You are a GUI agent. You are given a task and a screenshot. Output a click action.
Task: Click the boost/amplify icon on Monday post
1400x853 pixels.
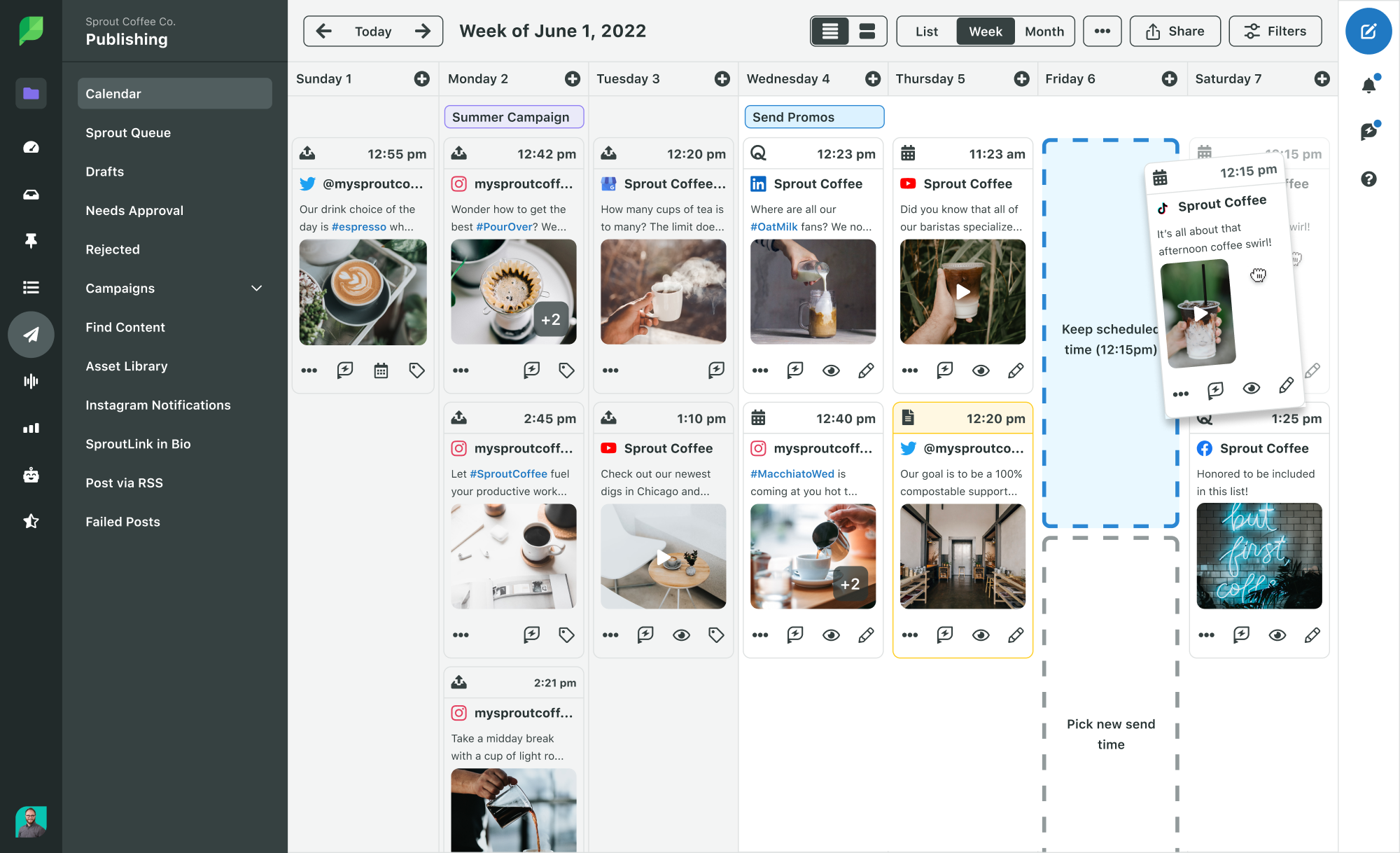pos(531,369)
